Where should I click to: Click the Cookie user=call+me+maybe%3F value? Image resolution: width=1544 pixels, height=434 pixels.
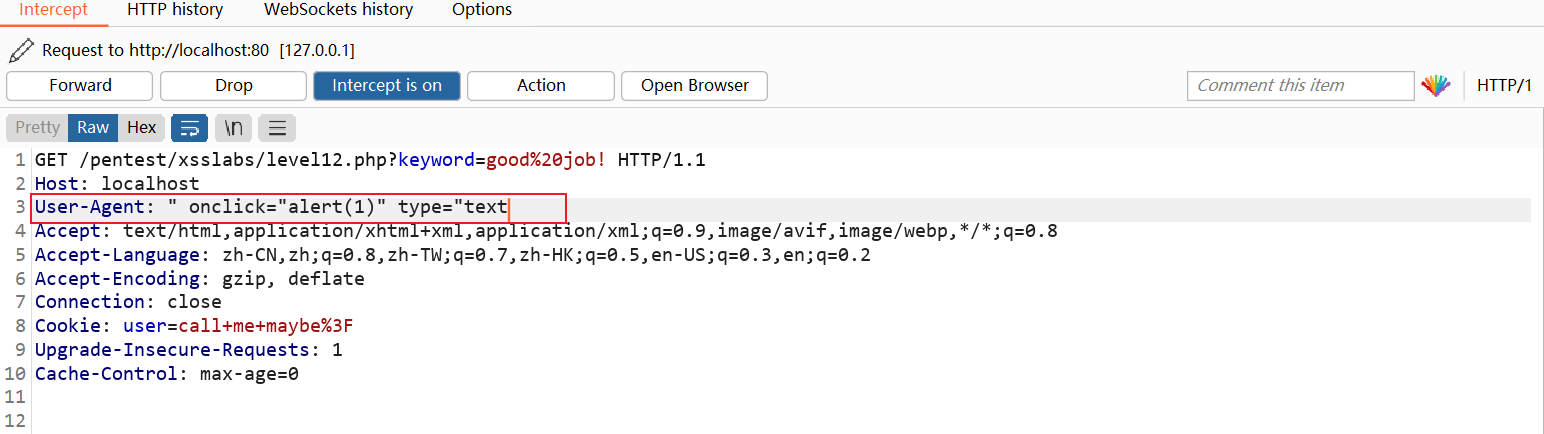click(x=238, y=326)
